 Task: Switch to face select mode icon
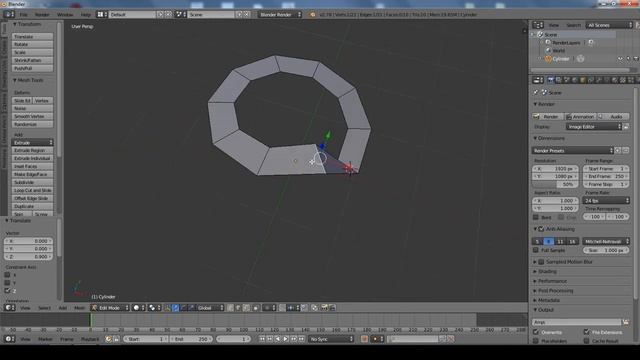click(x=246, y=308)
